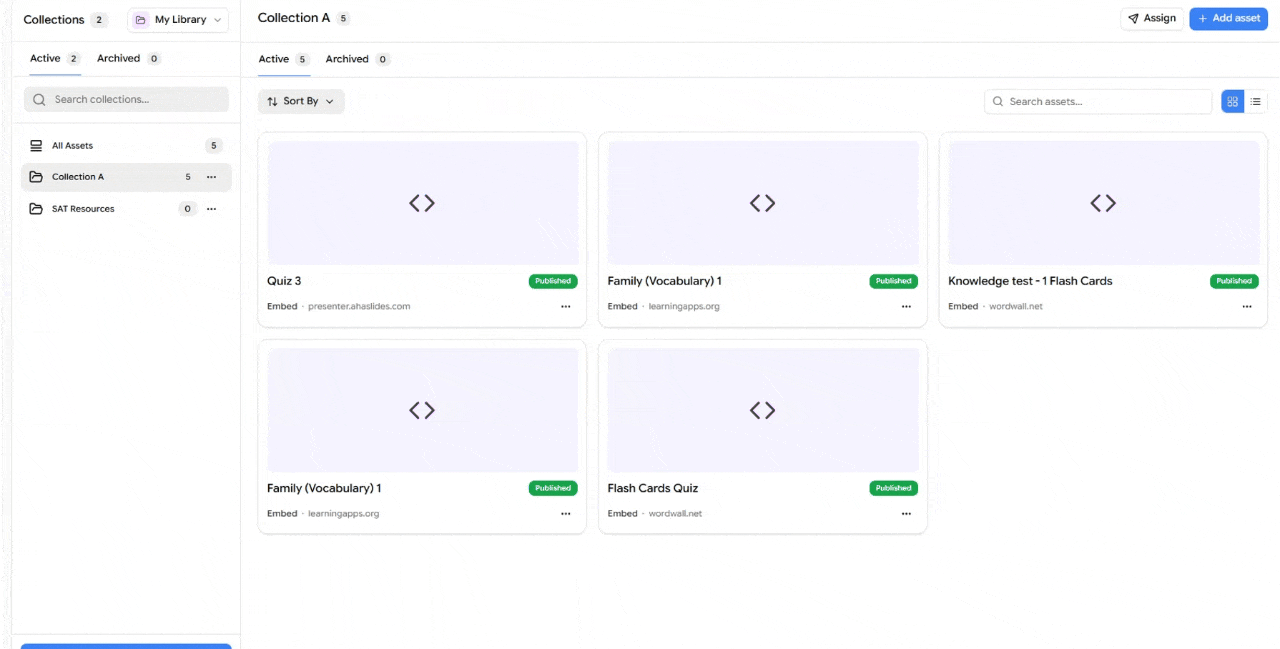Open Family (Vocabulary) 1 top-row thumbnail
Image resolution: width=1280 pixels, height=649 pixels.
pyautogui.click(x=763, y=203)
